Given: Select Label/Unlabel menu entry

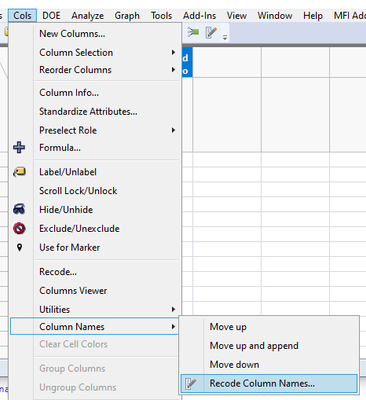Looking at the screenshot, I should (x=95, y=172).
